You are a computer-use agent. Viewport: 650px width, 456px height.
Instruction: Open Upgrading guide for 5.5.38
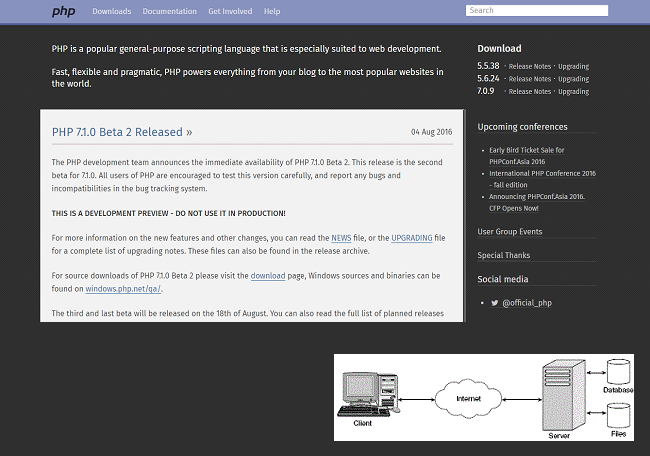click(573, 66)
